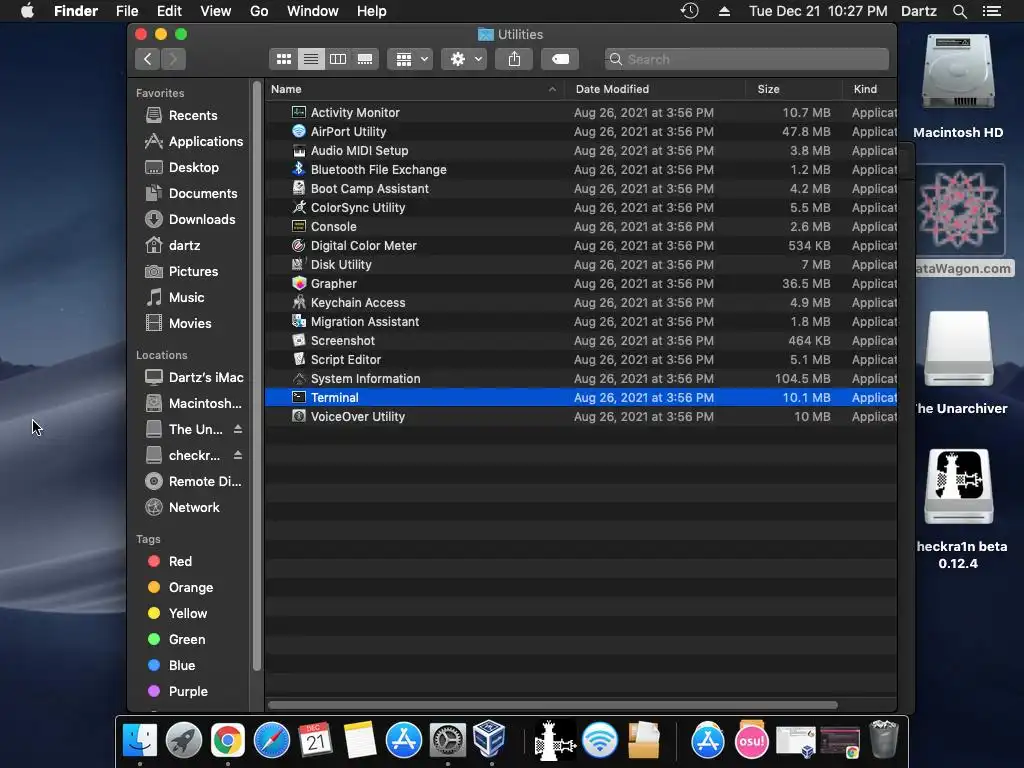Open Trash in the Dock

coord(884,740)
